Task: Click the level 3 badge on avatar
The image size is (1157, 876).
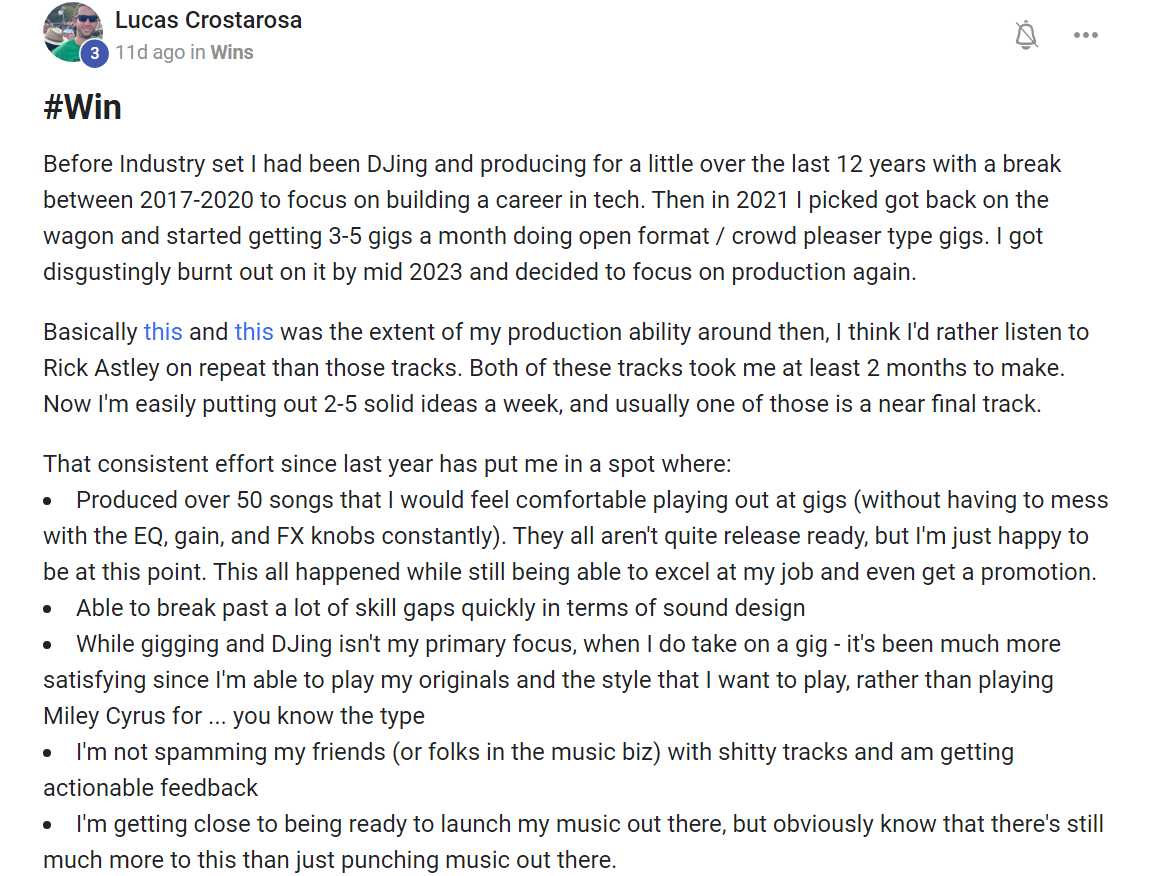Action: [x=94, y=54]
